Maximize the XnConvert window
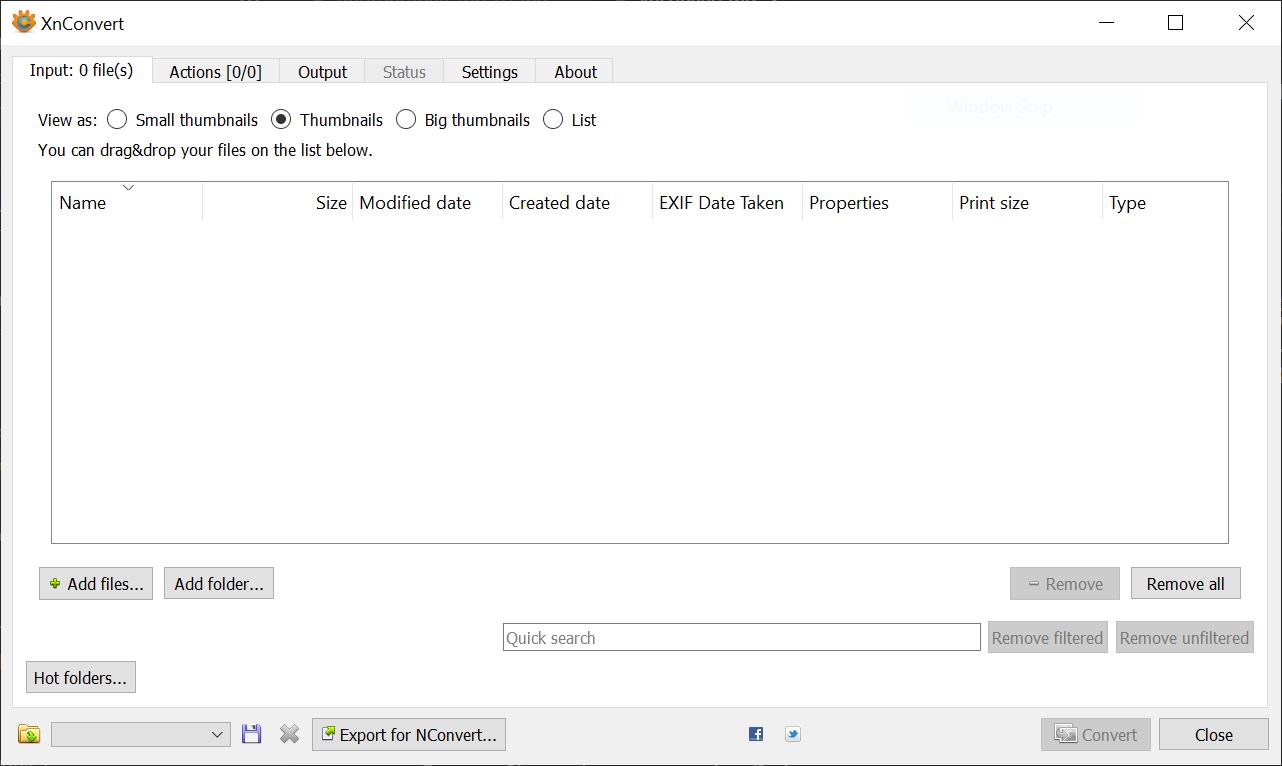This screenshot has width=1282, height=766. pyautogui.click(x=1176, y=22)
